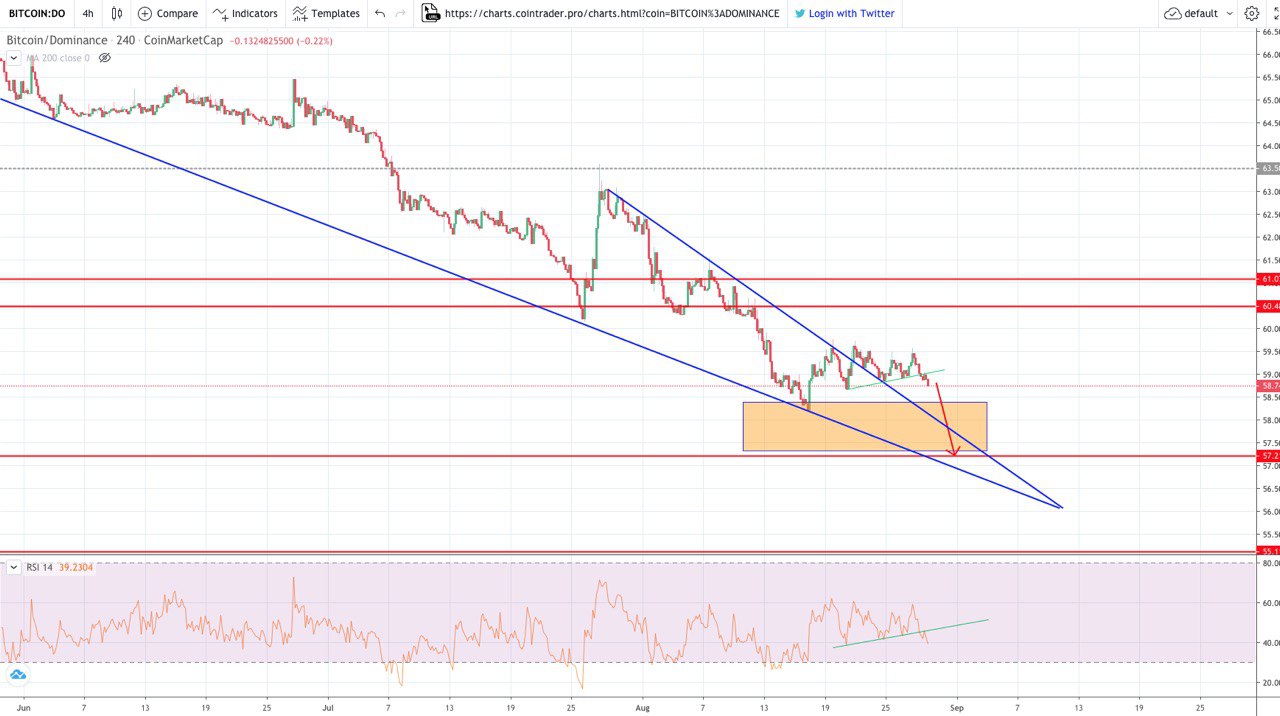The height and width of the screenshot is (716, 1280).
Task: Click Login with Twitter
Action: 852,14
